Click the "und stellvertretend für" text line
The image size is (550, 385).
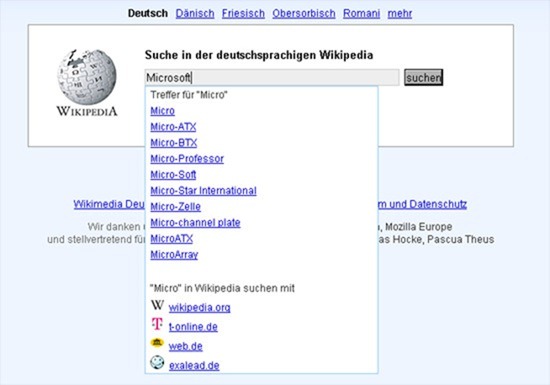96,239
